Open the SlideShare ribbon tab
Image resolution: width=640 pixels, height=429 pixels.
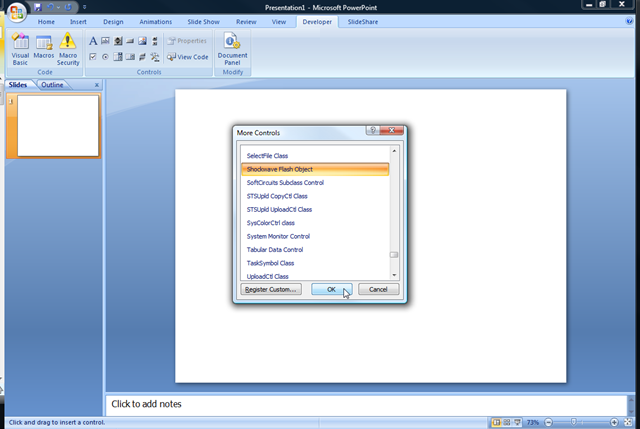pyautogui.click(x=362, y=22)
